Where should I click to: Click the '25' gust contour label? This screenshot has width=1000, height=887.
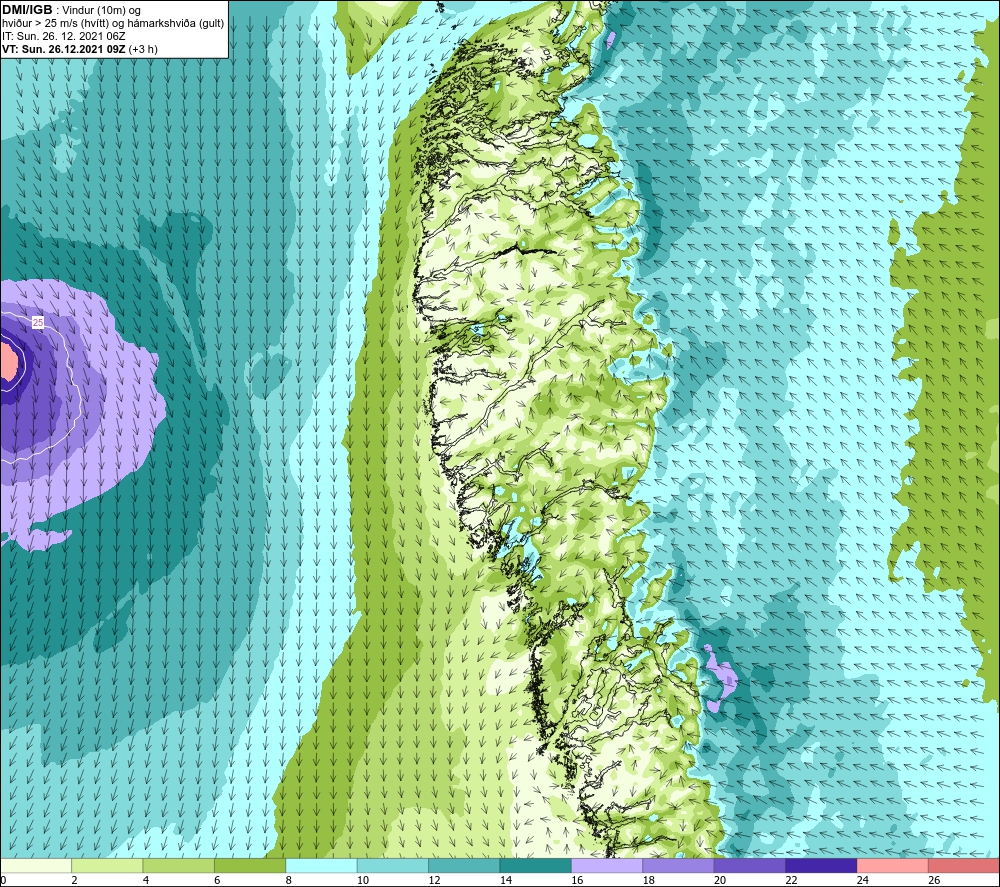(38, 323)
